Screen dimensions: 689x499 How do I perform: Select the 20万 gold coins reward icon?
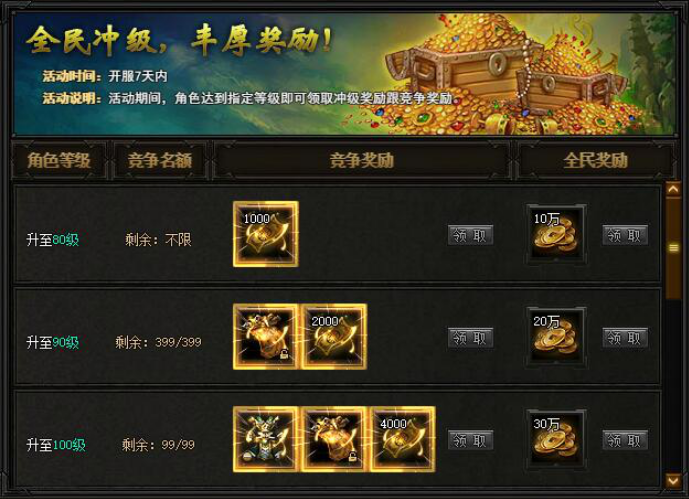pyautogui.click(x=556, y=336)
